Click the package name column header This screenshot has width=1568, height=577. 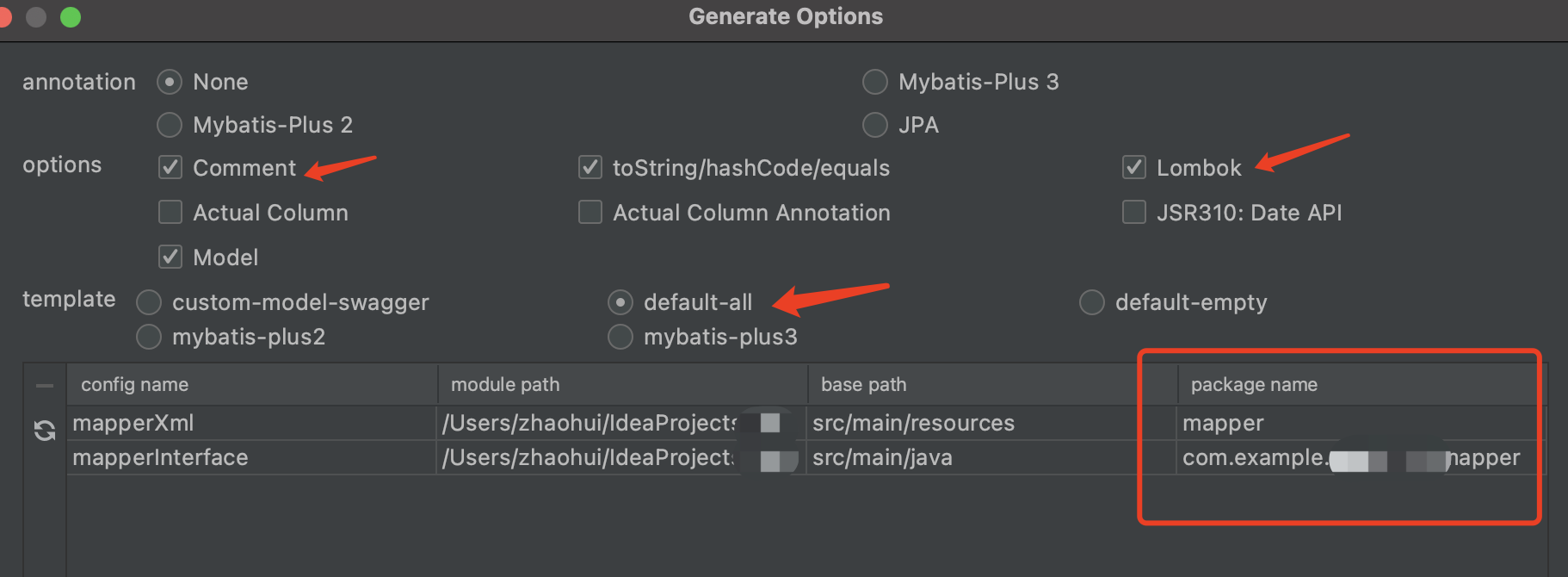point(1254,385)
